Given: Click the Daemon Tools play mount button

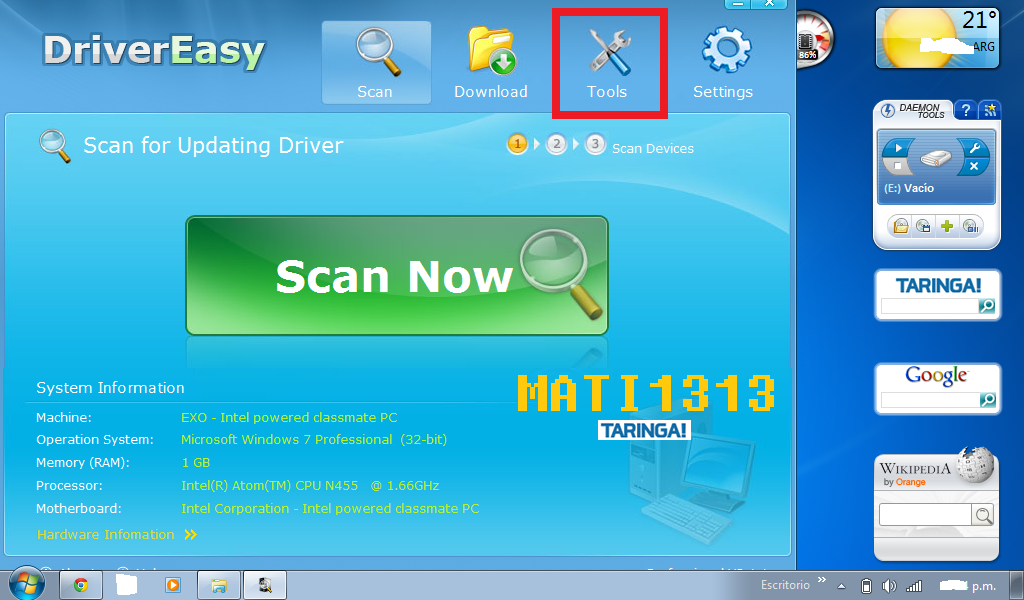Looking at the screenshot, I should tap(897, 148).
